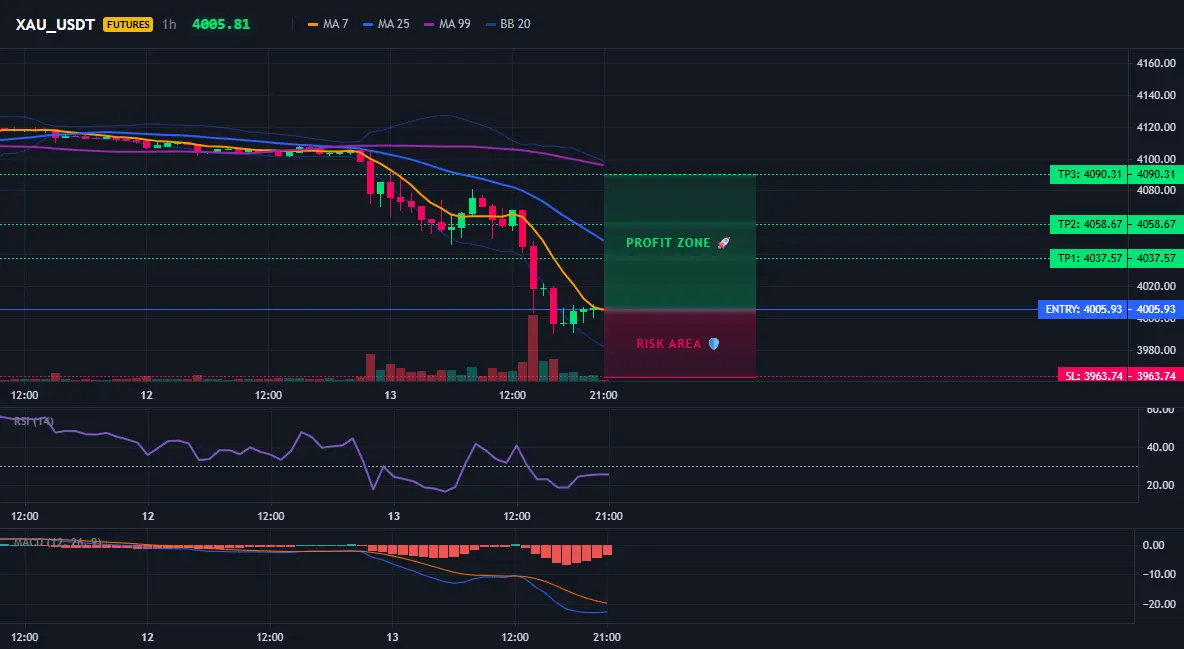Select the TP2: 4058.67 level label
Image resolution: width=1184 pixels, height=649 pixels.
click(x=1088, y=224)
